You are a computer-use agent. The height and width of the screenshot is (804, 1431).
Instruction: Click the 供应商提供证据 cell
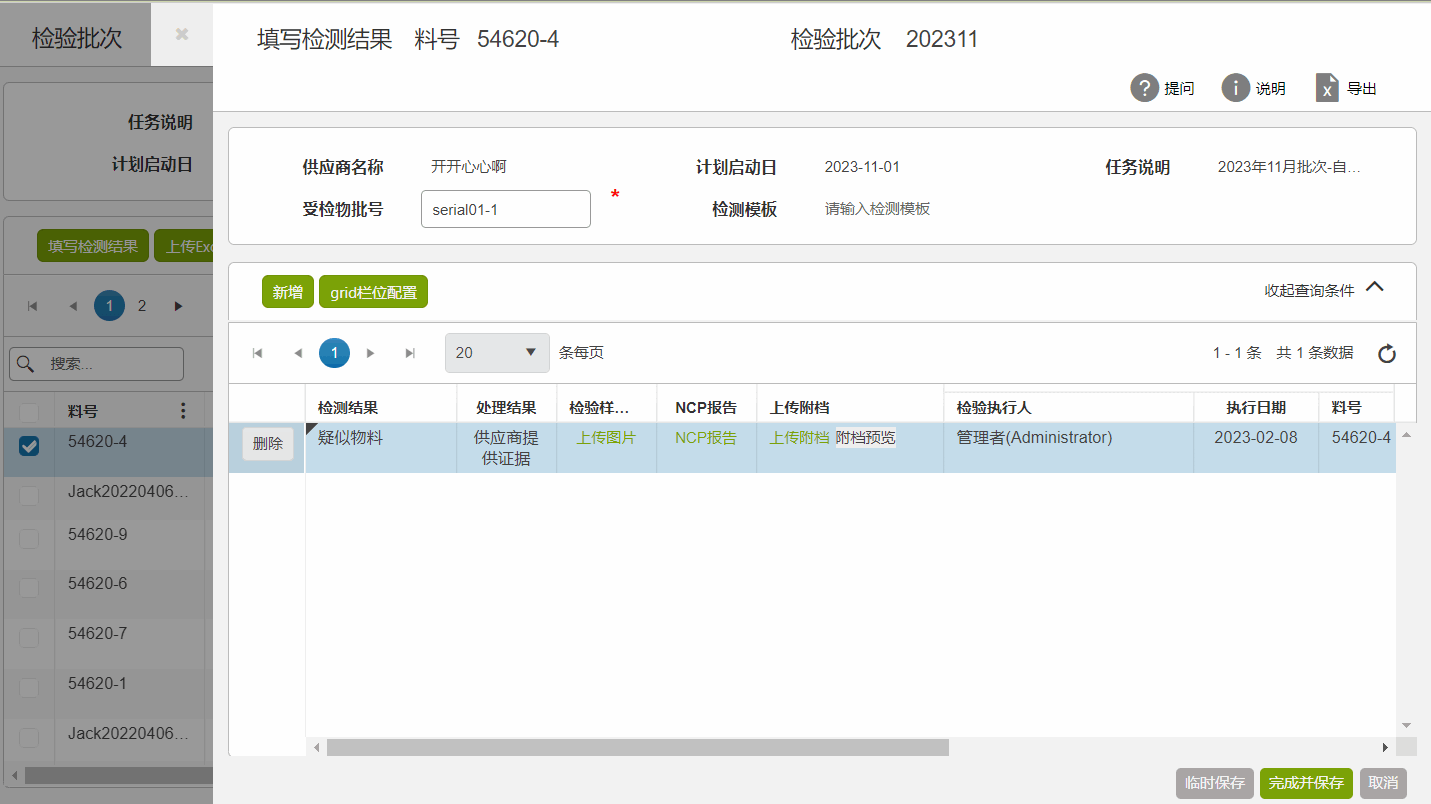tap(506, 447)
